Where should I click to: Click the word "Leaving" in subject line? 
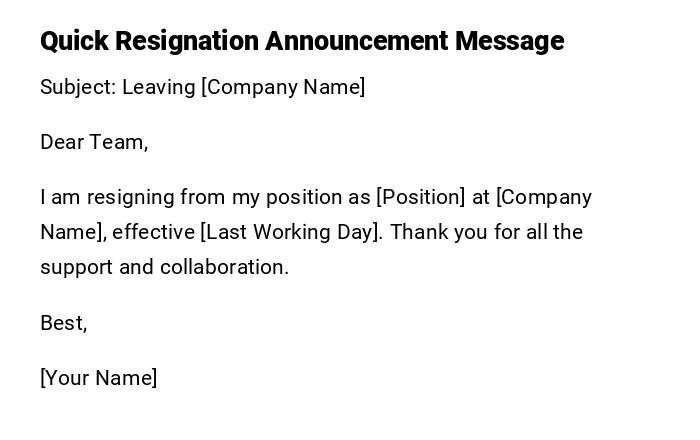(158, 88)
